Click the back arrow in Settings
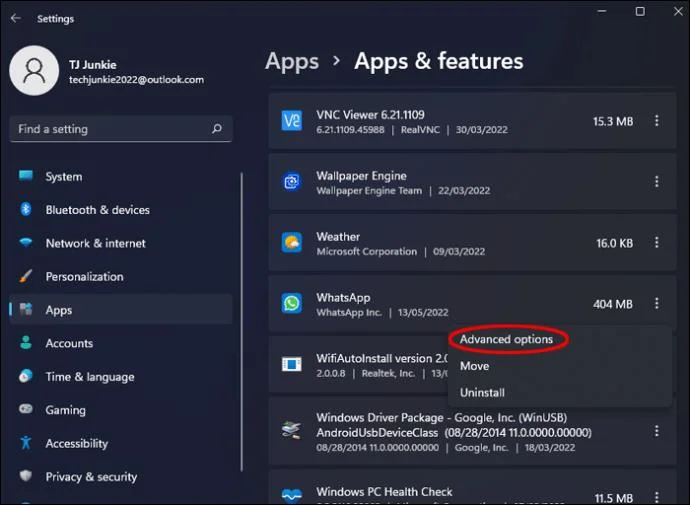690x505 pixels. [x=16, y=18]
